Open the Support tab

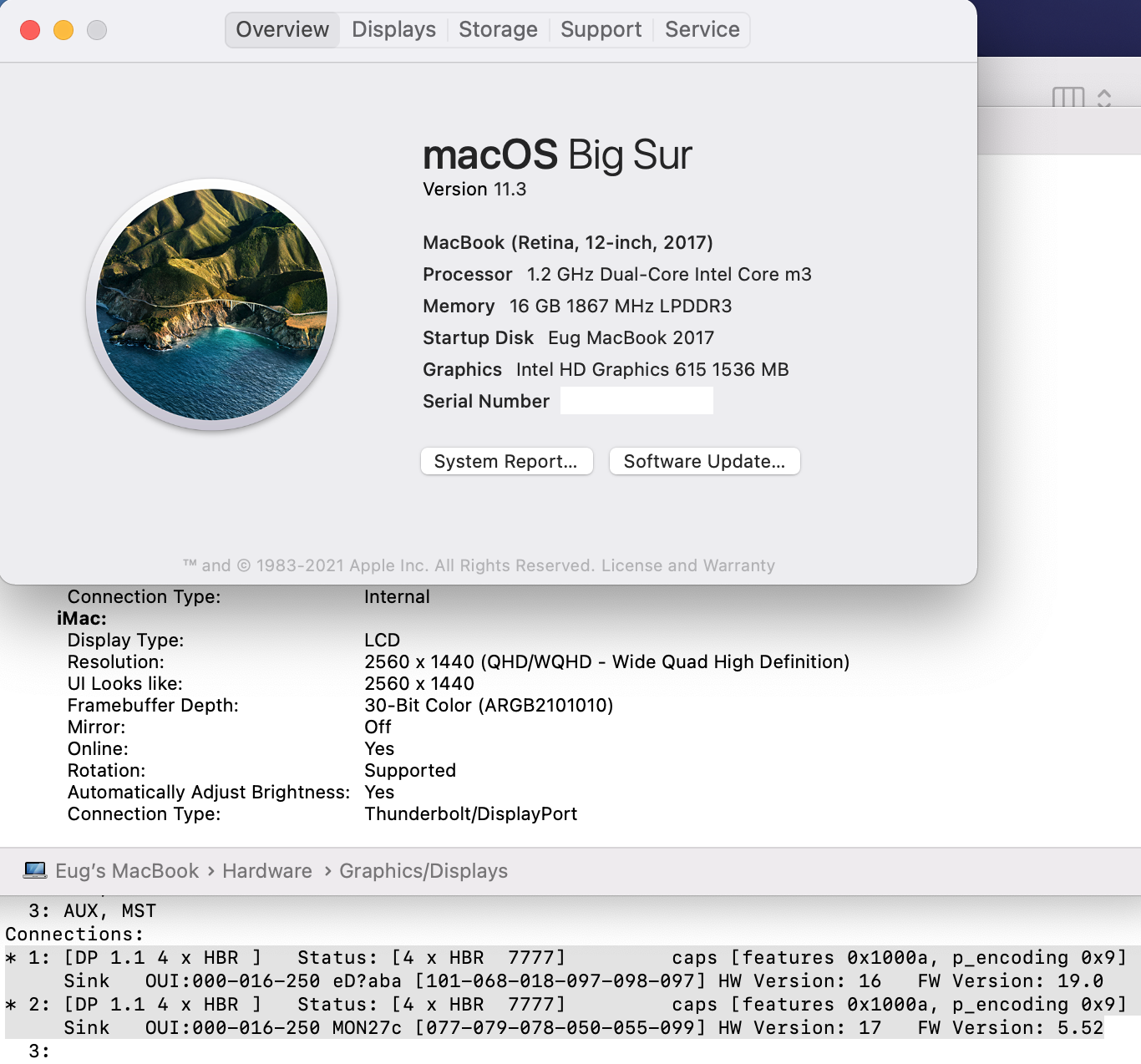(601, 30)
